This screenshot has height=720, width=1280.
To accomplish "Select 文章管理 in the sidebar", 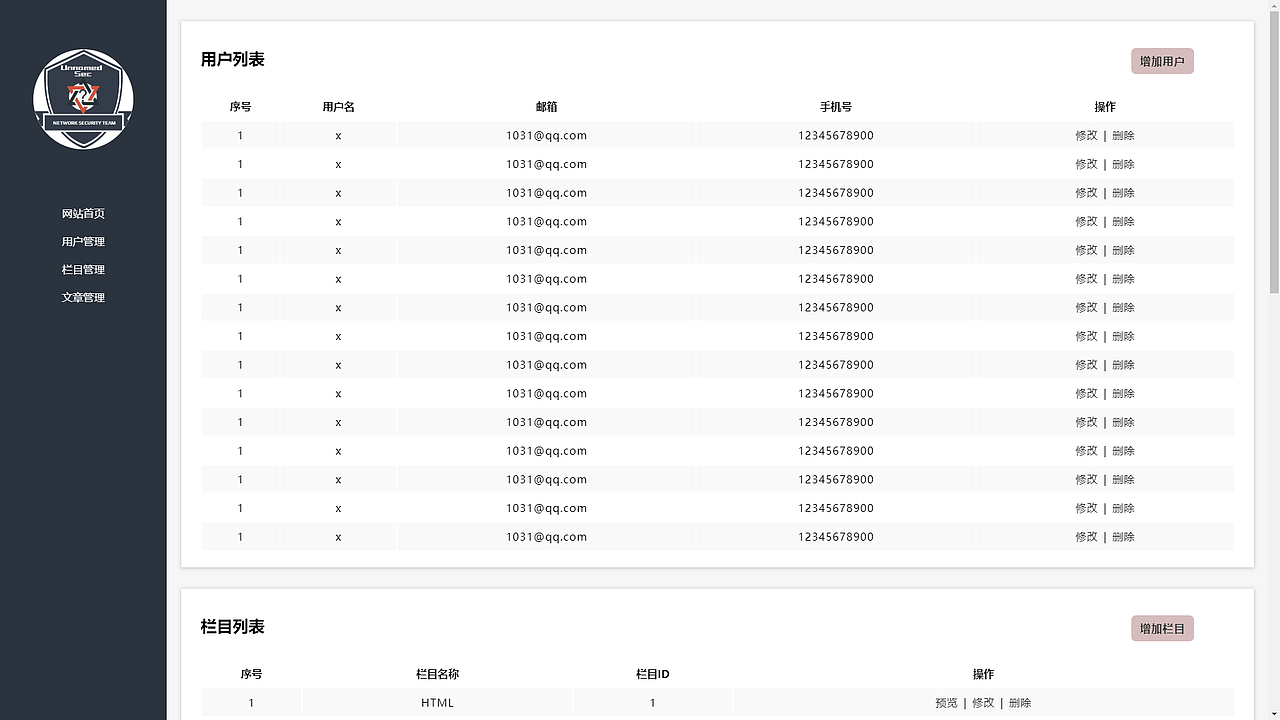I will tap(83, 298).
